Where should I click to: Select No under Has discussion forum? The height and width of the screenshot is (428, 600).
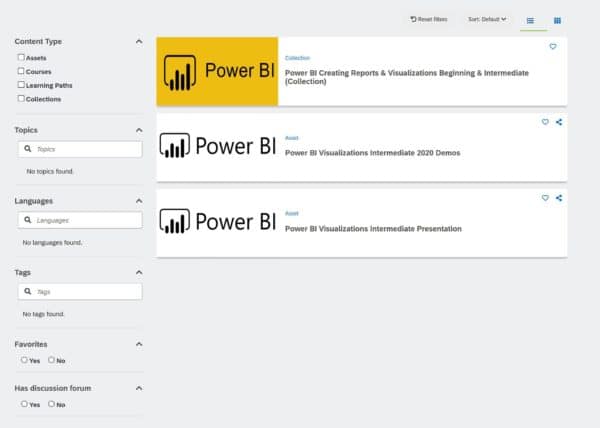51,404
